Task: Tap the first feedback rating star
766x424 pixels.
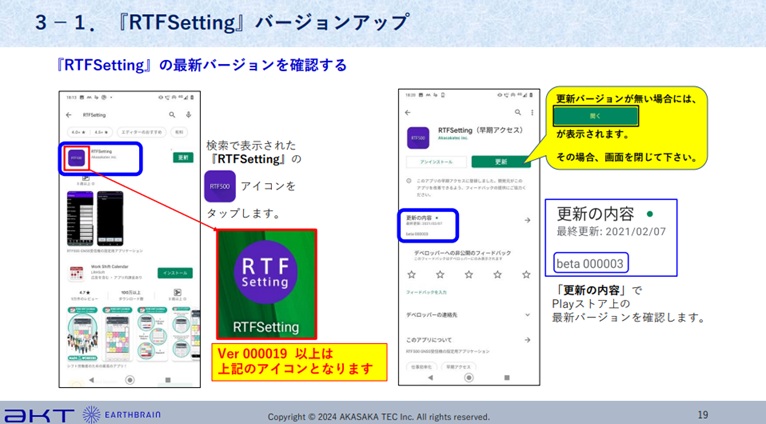Action: click(412, 275)
